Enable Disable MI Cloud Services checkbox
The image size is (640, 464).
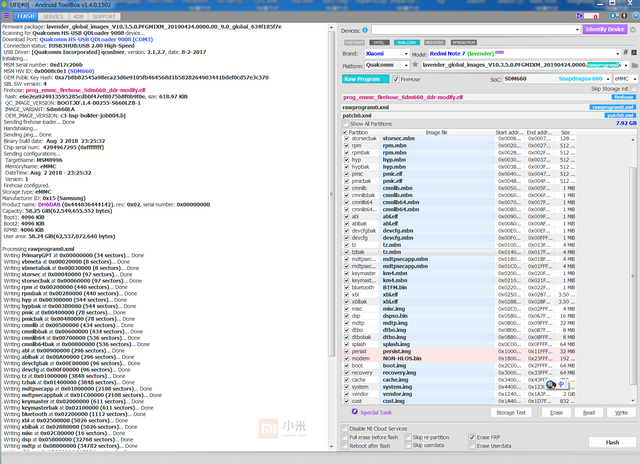click(344, 428)
